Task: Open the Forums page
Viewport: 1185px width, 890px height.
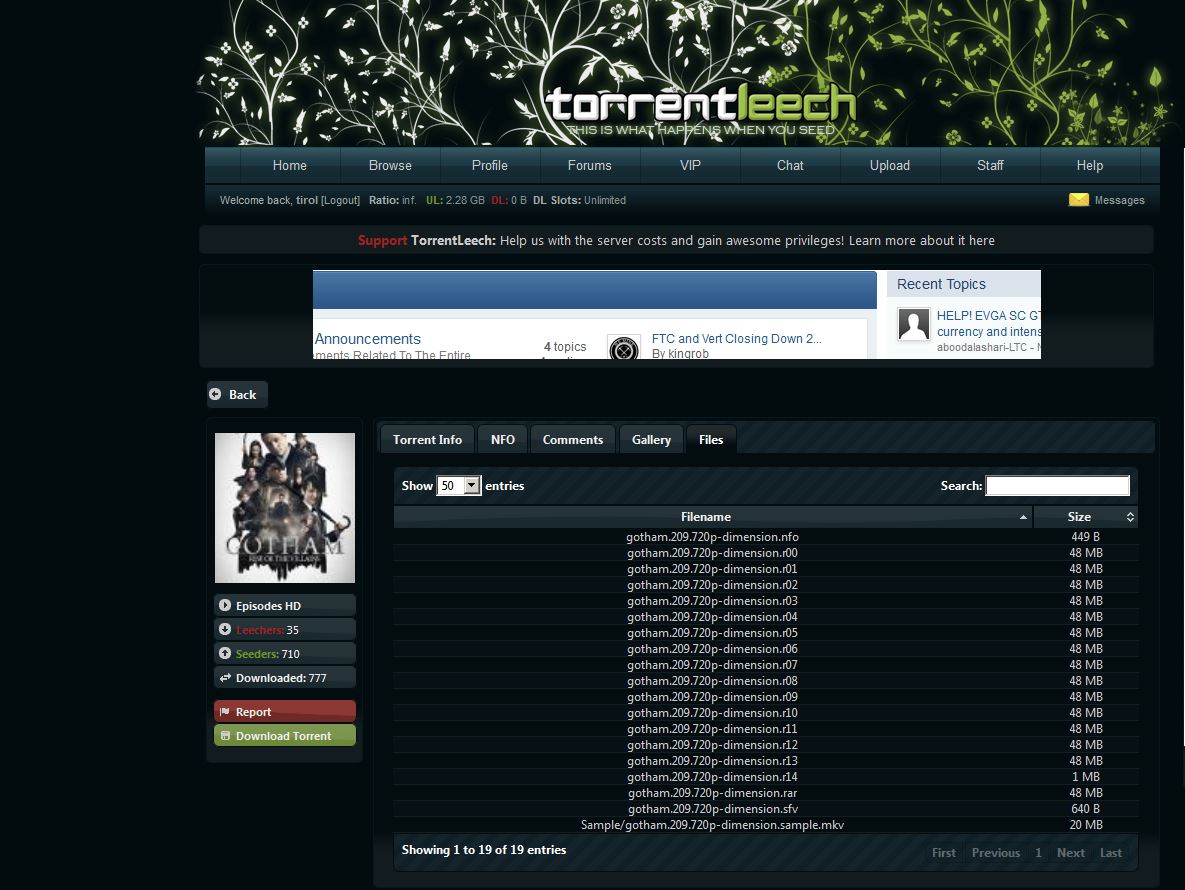Action: click(589, 165)
